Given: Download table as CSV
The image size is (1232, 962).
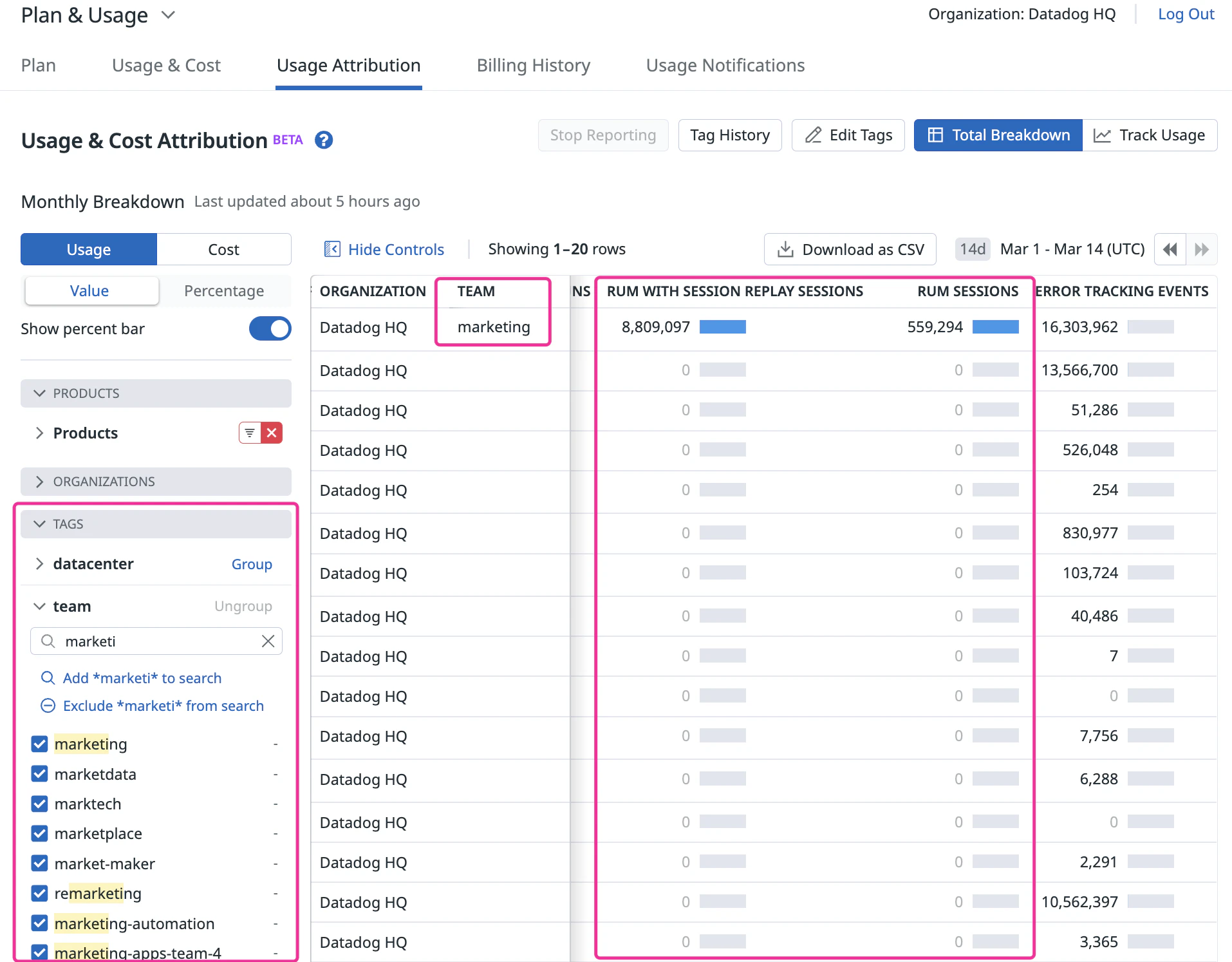Looking at the screenshot, I should coord(850,249).
